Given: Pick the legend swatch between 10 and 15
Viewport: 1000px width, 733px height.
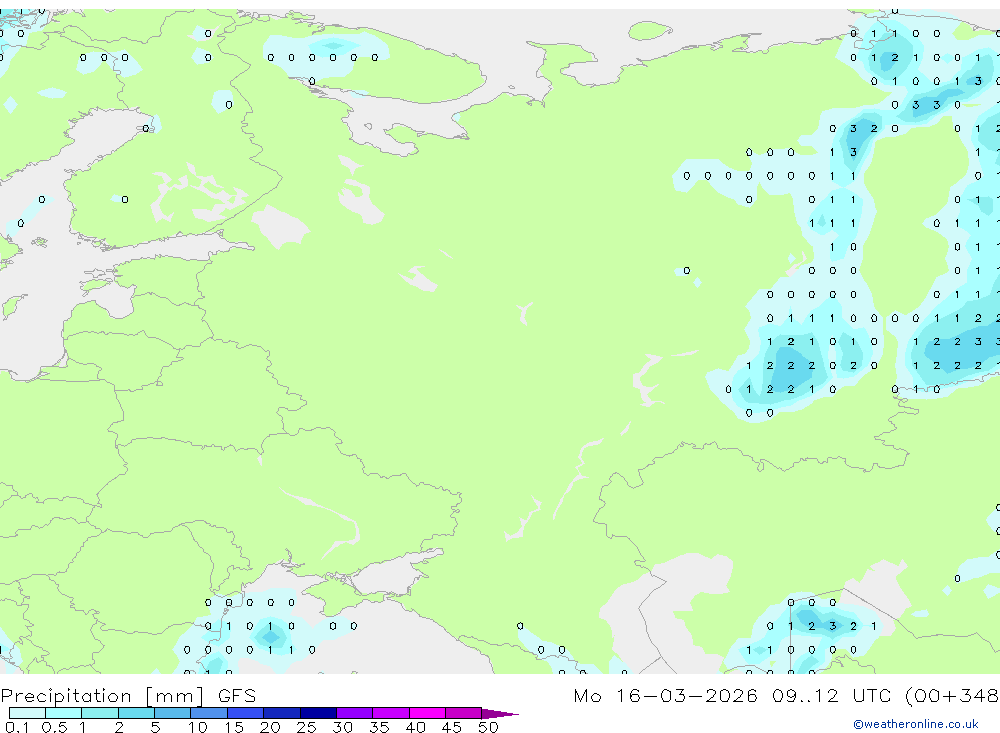Looking at the screenshot, I should [209, 713].
